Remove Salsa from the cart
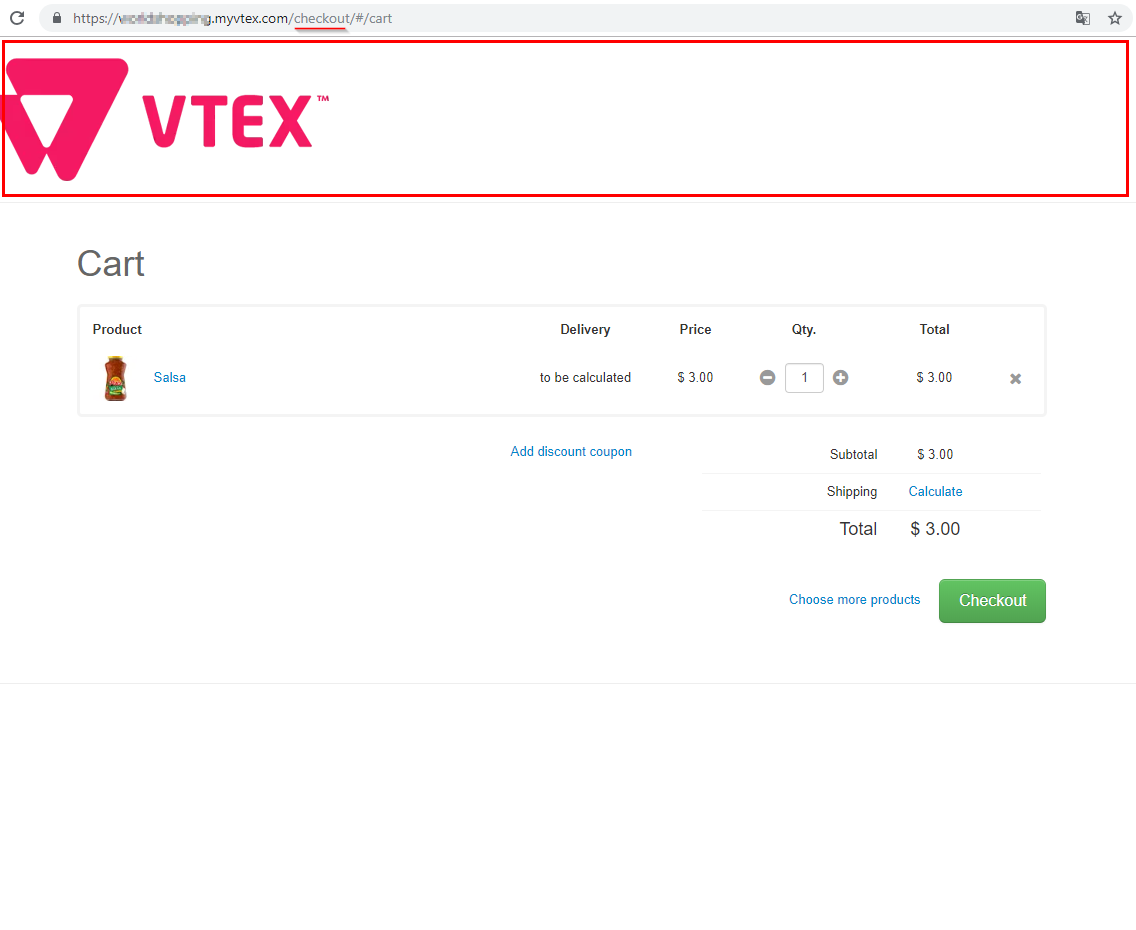This screenshot has width=1136, height=930. (1015, 379)
